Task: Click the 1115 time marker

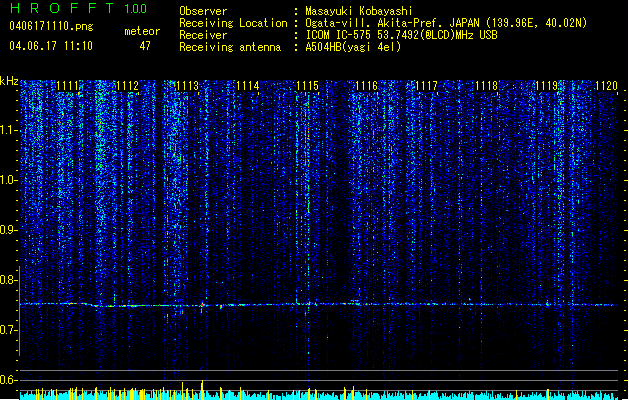Action: point(307,86)
